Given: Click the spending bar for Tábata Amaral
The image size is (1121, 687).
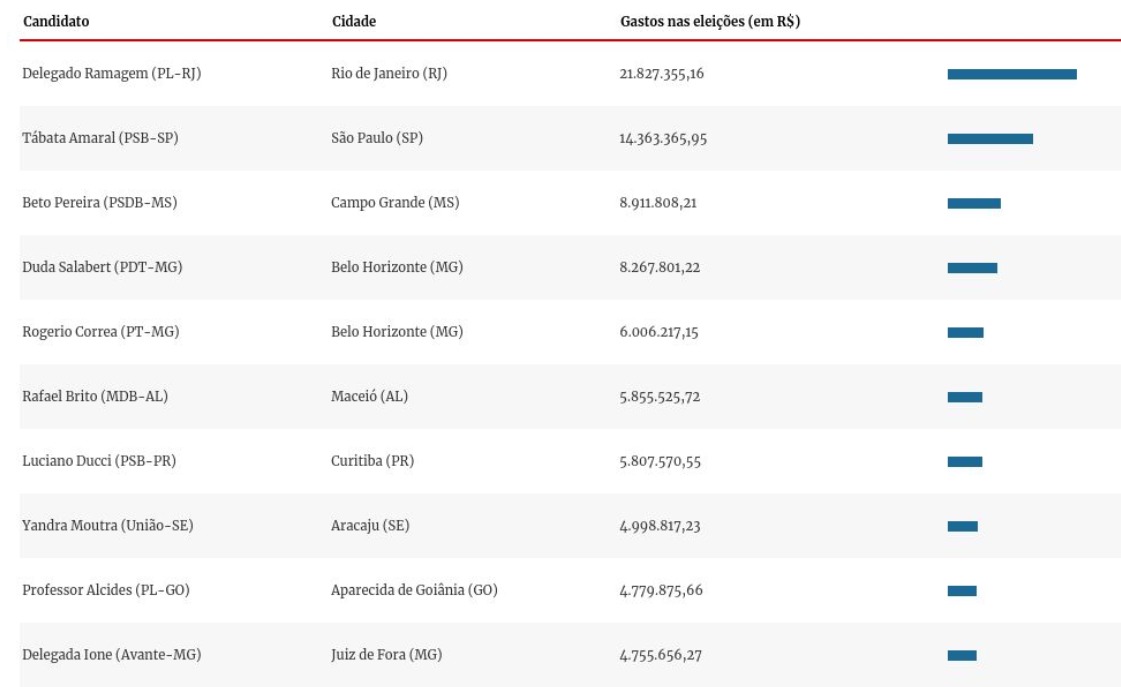Looking at the screenshot, I should click(989, 139).
